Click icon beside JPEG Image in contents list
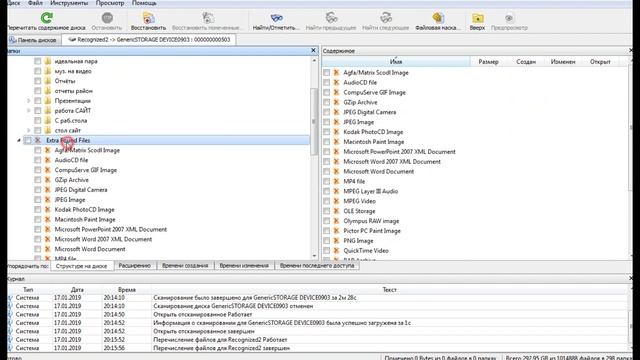The image size is (640, 360). [x=336, y=122]
